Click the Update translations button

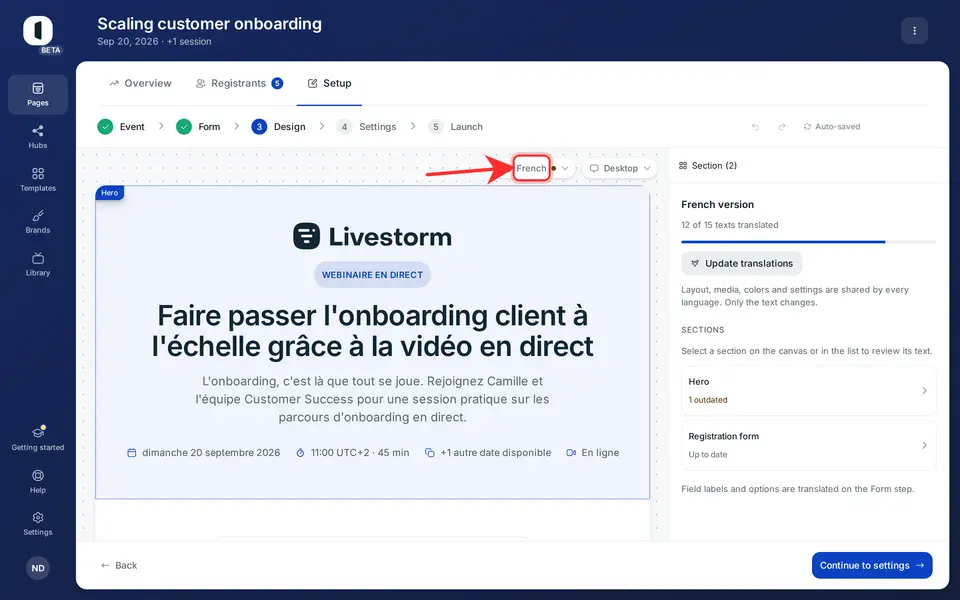[741, 263]
